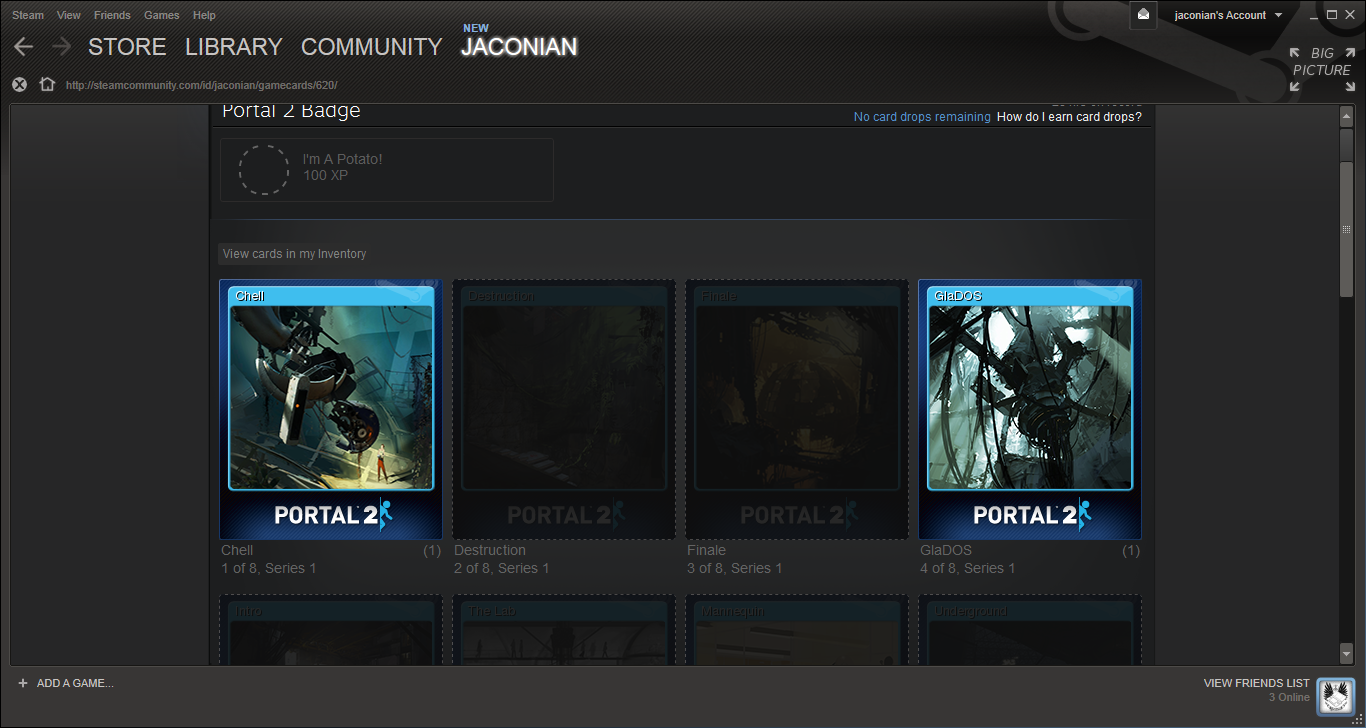Screen dimensions: 1366x728
Task: Open the STORE tab
Action: click(x=127, y=46)
